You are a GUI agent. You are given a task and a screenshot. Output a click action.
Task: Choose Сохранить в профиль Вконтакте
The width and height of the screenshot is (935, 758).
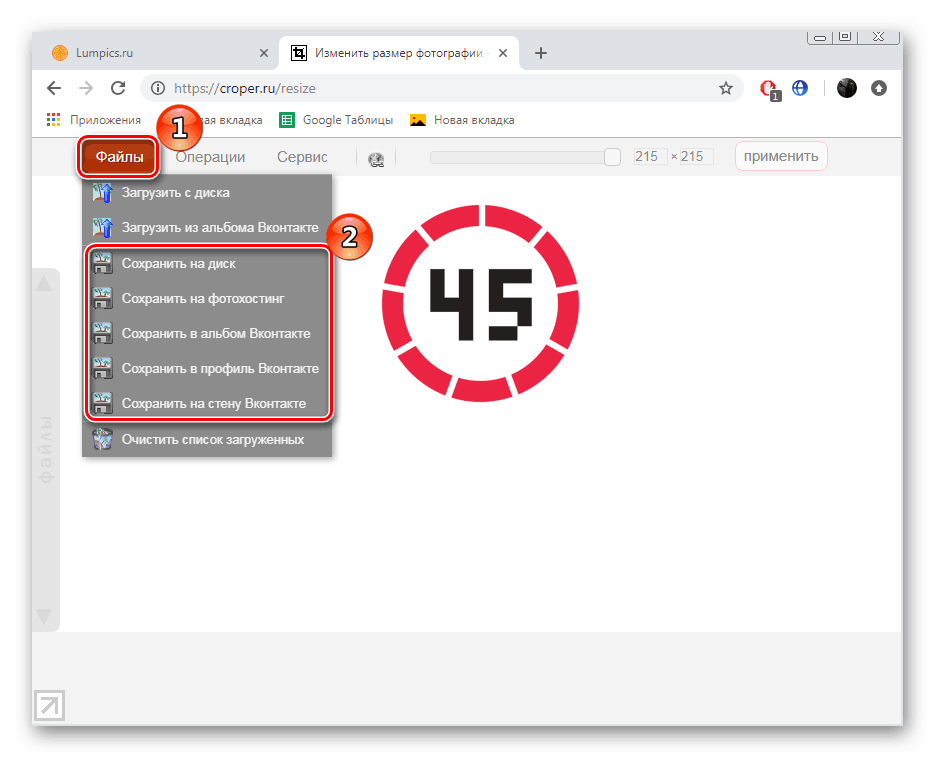coord(206,369)
